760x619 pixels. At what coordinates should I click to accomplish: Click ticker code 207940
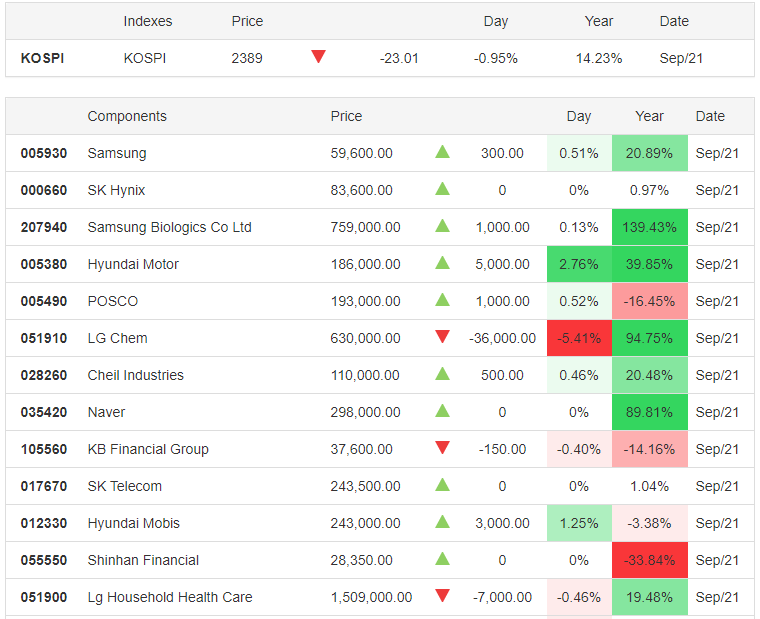44,227
